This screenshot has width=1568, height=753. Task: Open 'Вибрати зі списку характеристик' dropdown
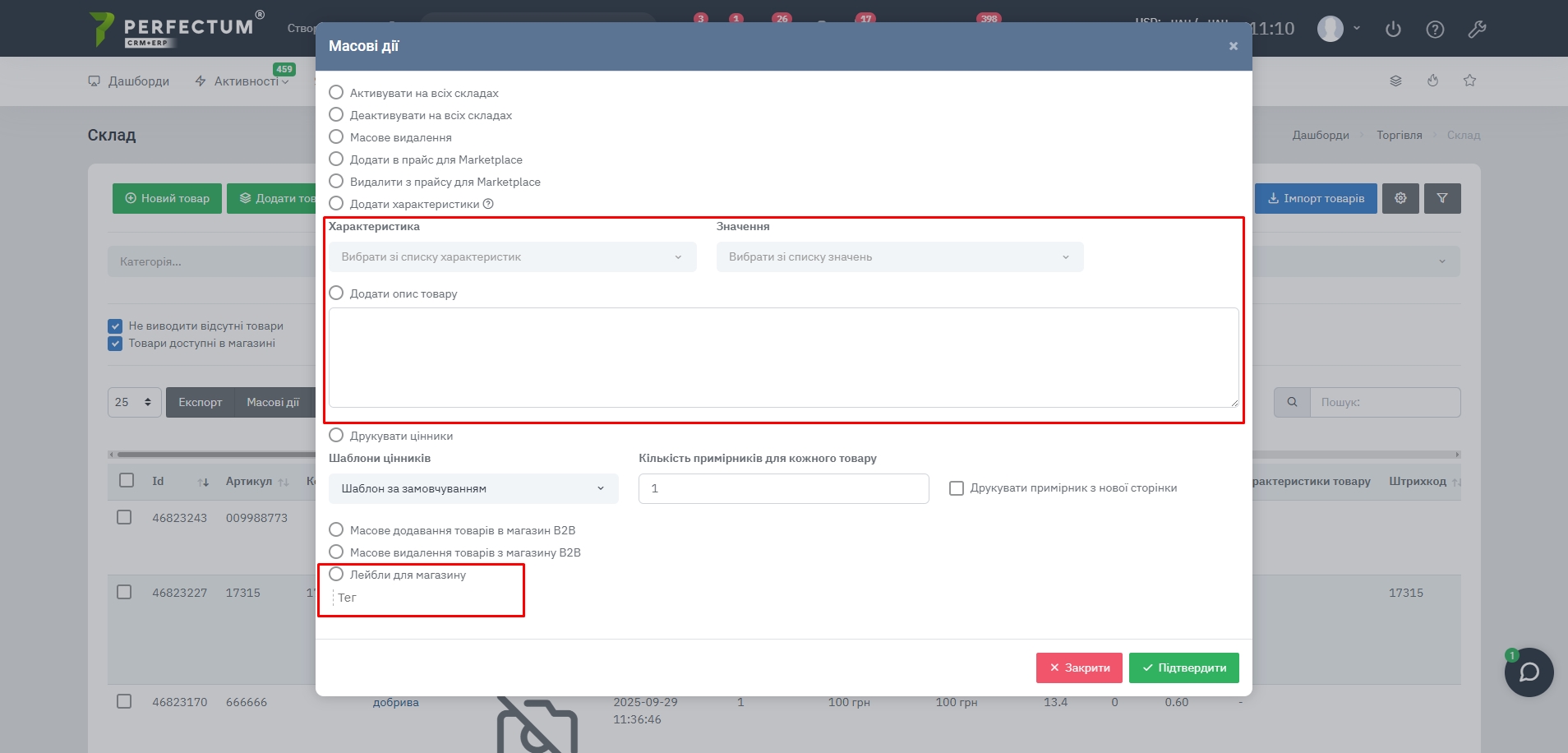click(x=512, y=257)
